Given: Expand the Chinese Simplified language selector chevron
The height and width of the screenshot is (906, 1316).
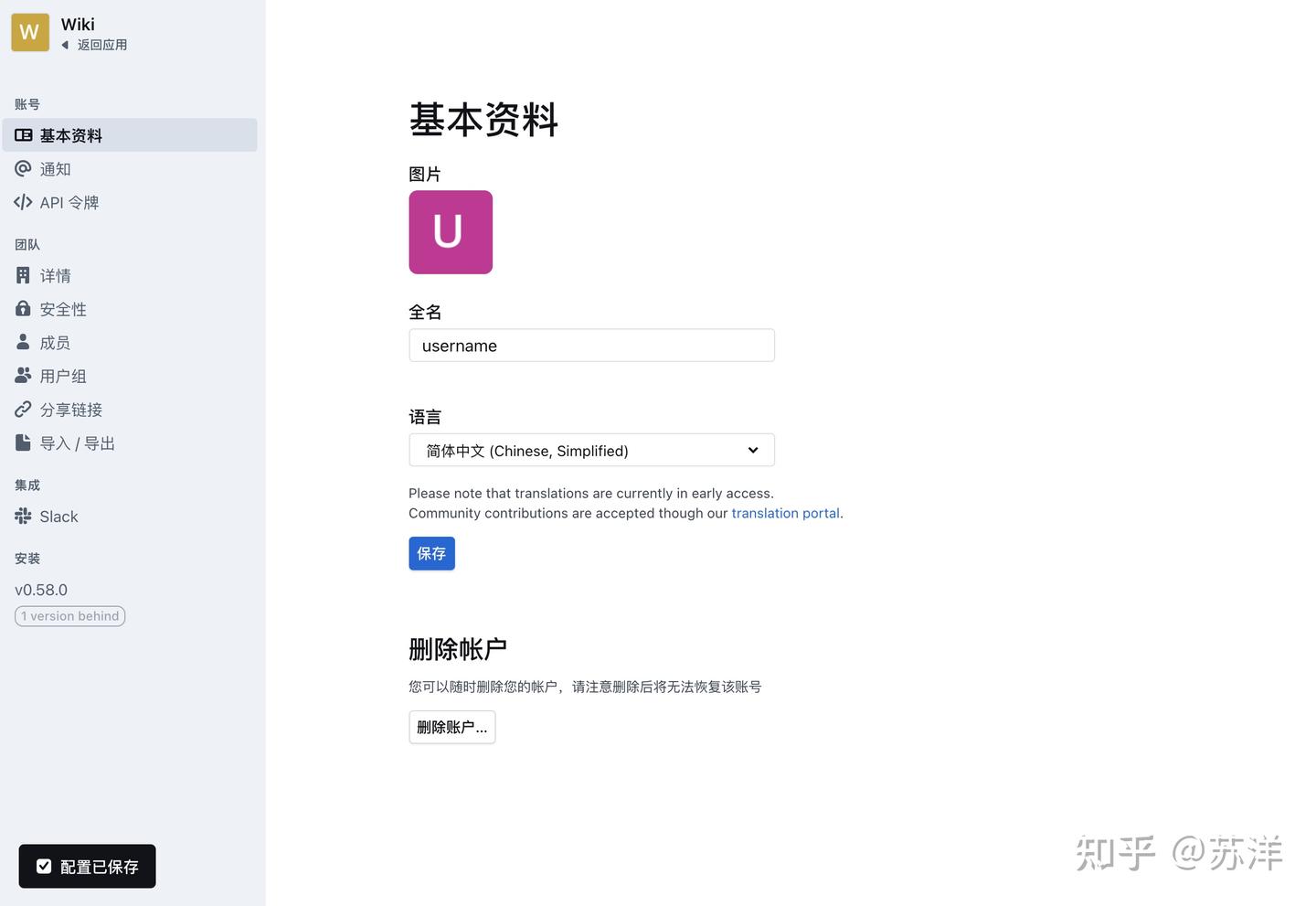Looking at the screenshot, I should pos(752,450).
